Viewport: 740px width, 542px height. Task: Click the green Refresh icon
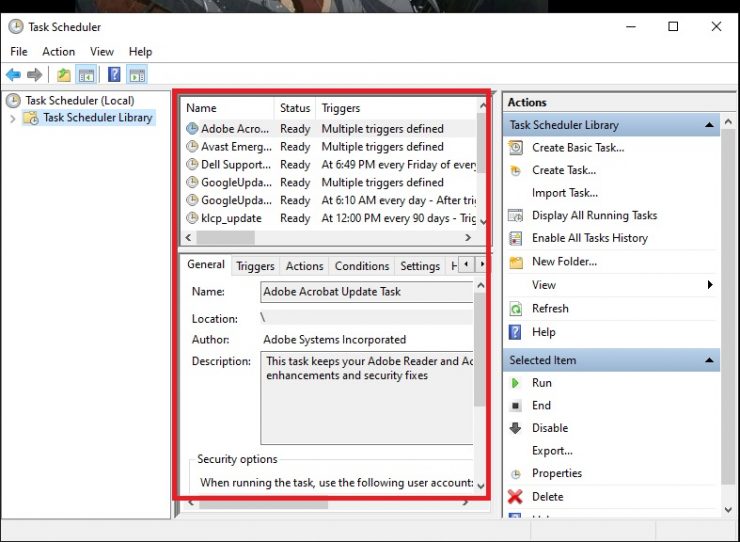[x=515, y=309]
